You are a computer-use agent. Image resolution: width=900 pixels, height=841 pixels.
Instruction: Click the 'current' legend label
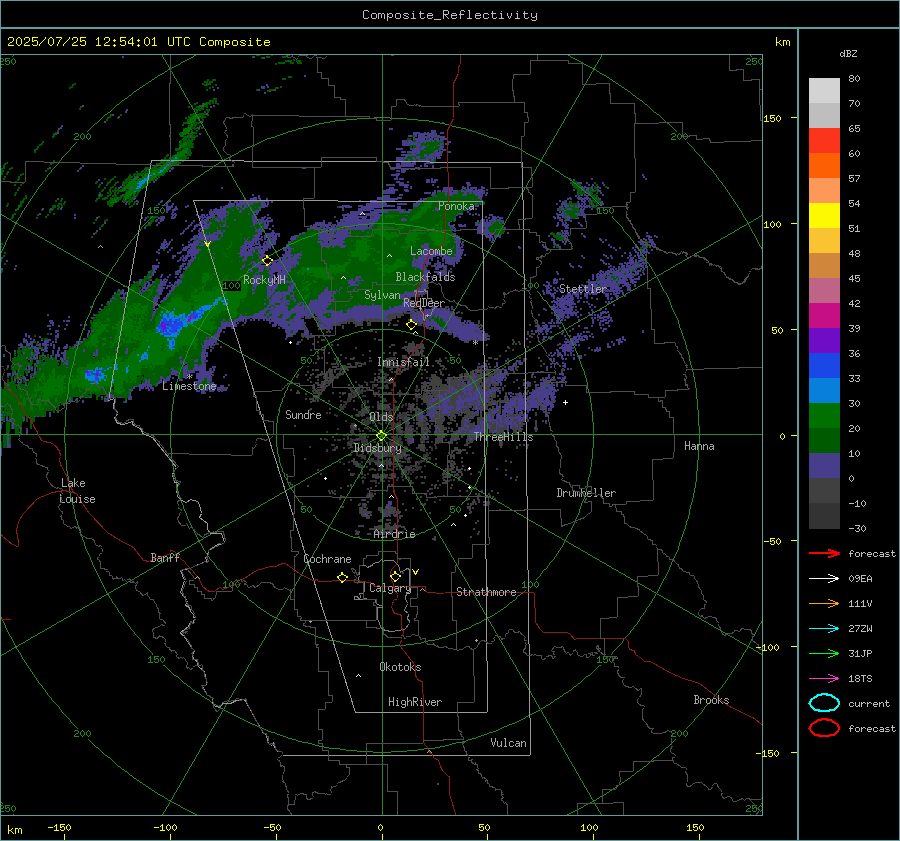(x=869, y=703)
